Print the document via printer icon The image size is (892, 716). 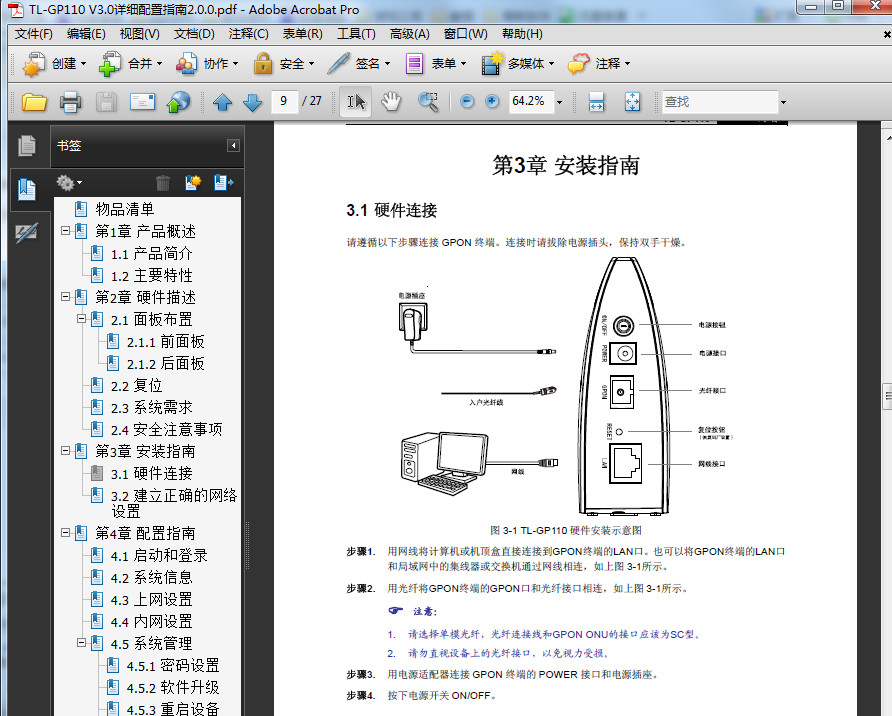point(68,101)
